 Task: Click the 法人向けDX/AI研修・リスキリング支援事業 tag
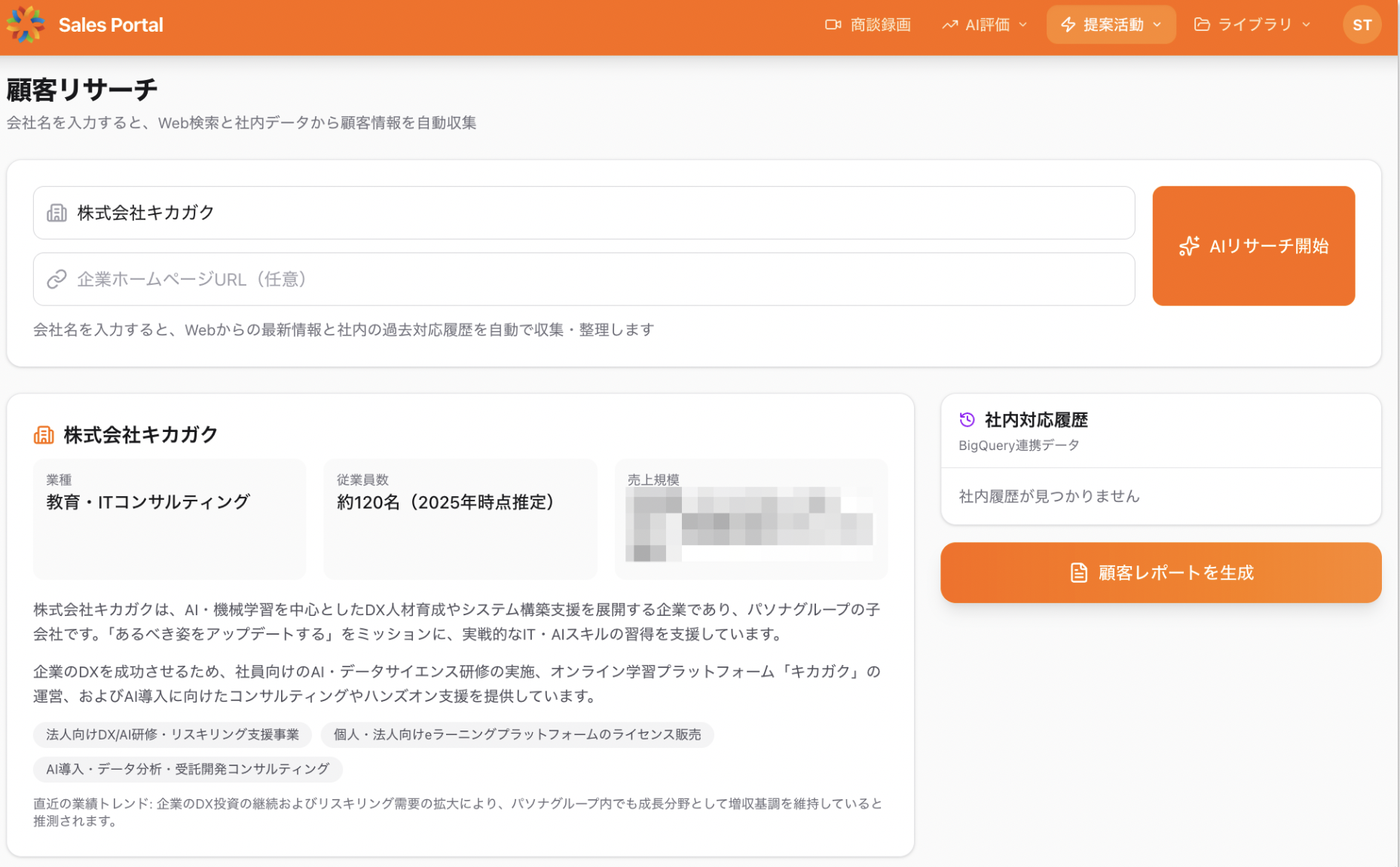173,734
